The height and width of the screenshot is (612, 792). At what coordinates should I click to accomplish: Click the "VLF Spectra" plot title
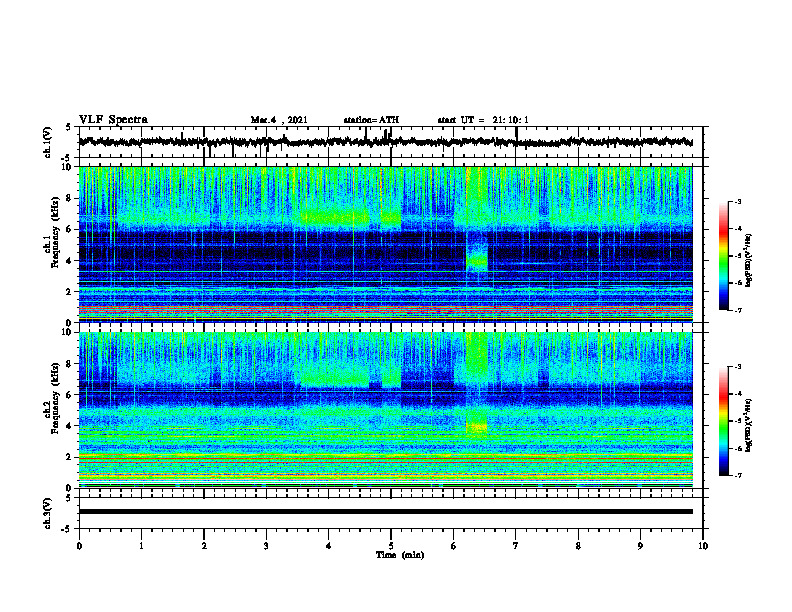113,120
